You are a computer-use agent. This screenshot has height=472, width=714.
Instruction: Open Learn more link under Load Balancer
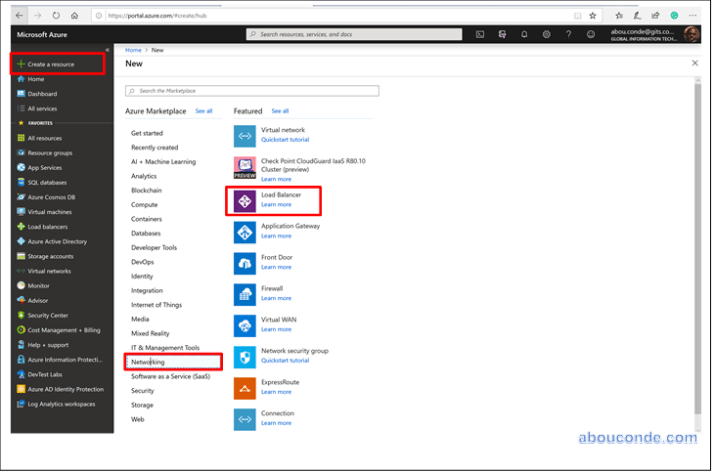(276, 205)
